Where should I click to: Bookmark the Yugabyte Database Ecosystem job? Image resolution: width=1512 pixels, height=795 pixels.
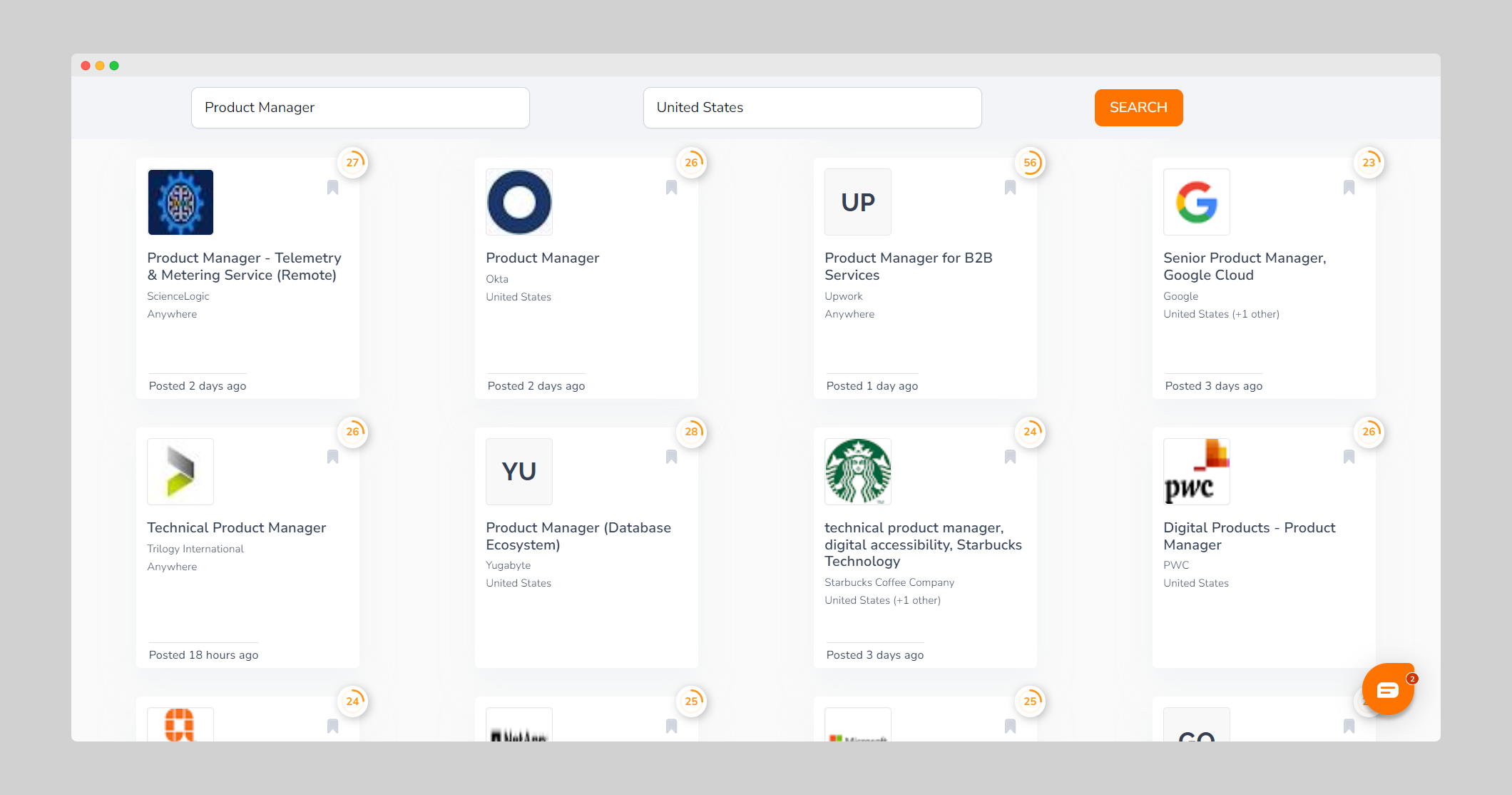tap(671, 457)
